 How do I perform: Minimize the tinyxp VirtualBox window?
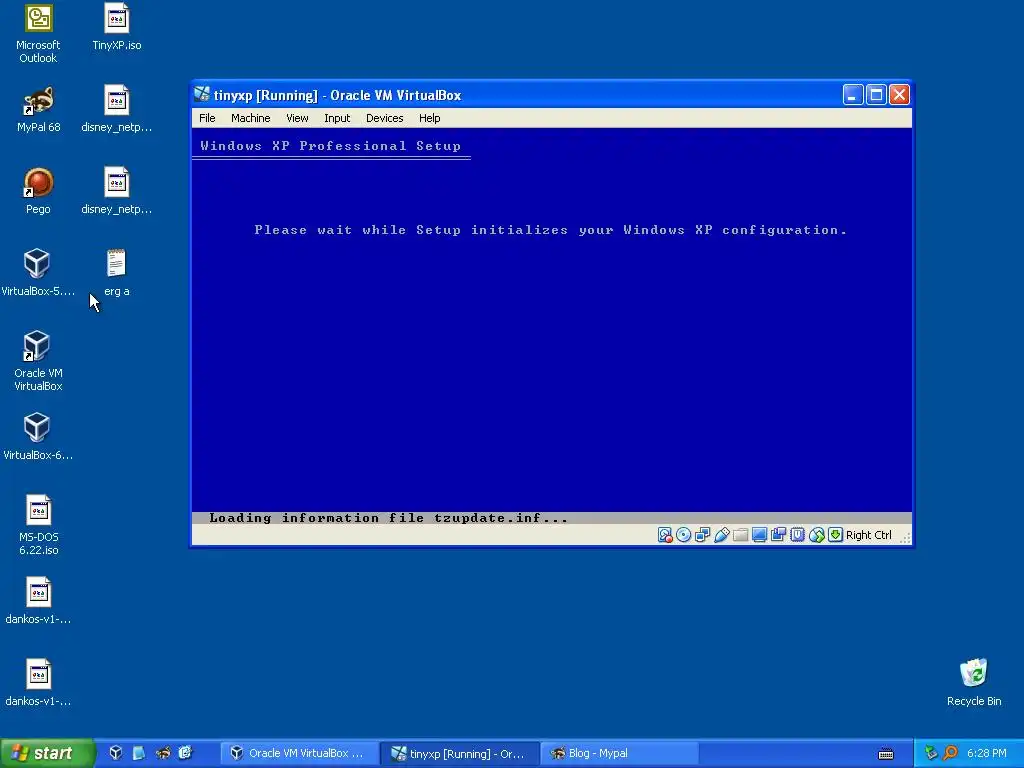[x=853, y=95]
